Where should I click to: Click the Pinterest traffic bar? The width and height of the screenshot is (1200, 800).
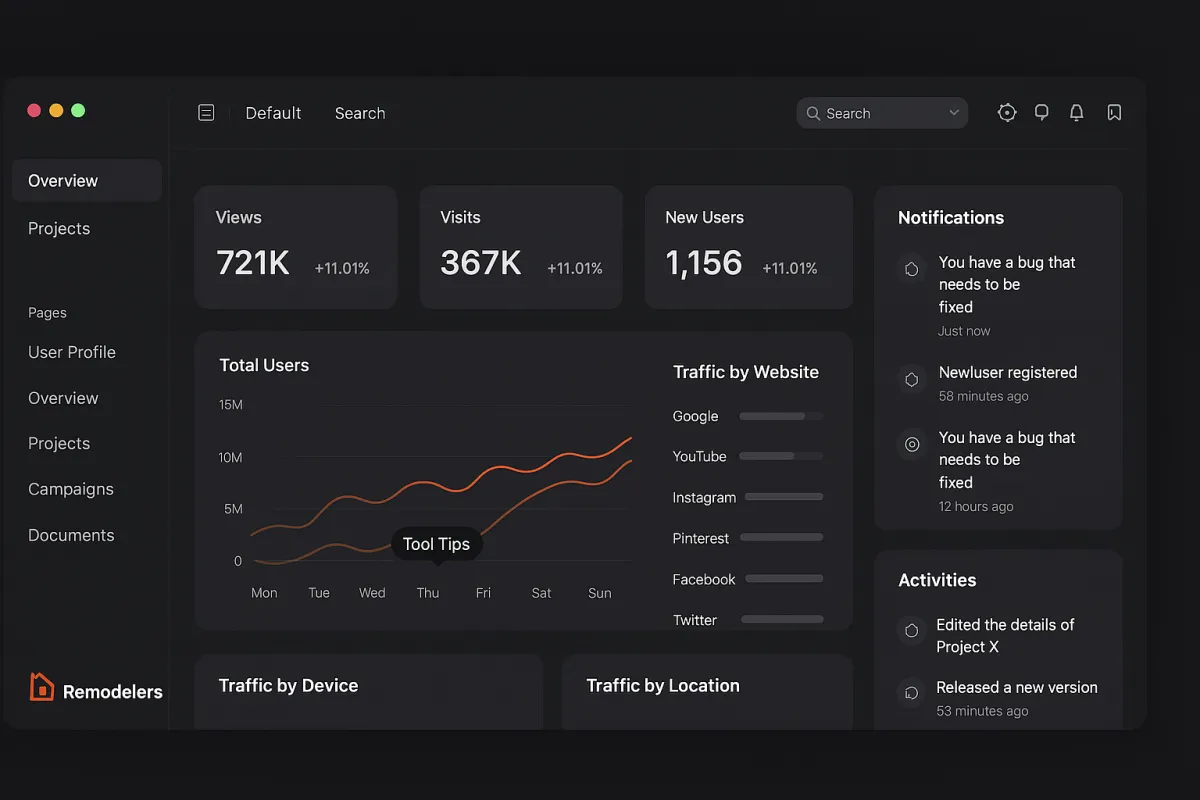(x=784, y=538)
